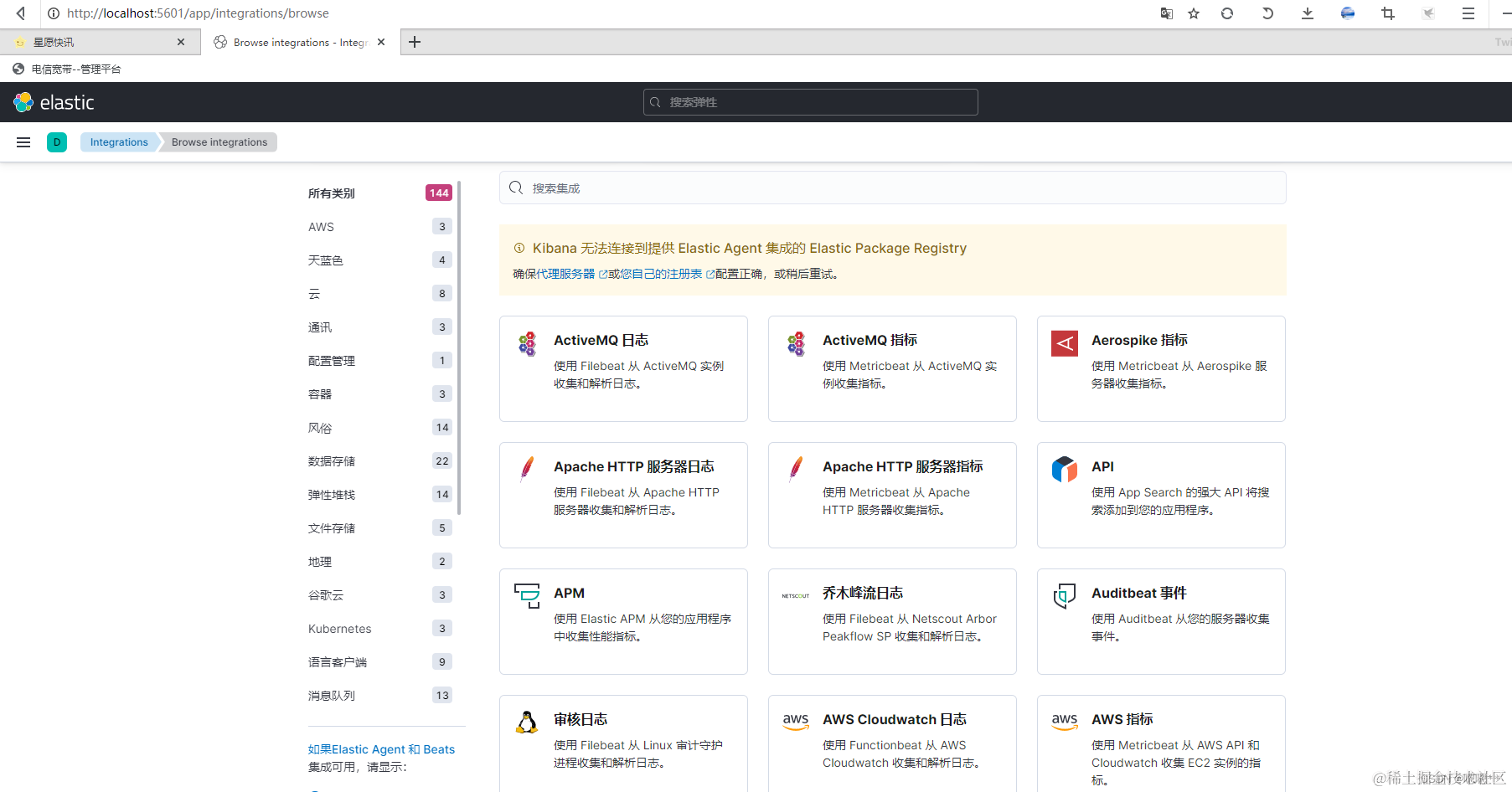Screen dimensions: 1512x792
Task: Click the site info icon in address bar
Action: (54, 13)
